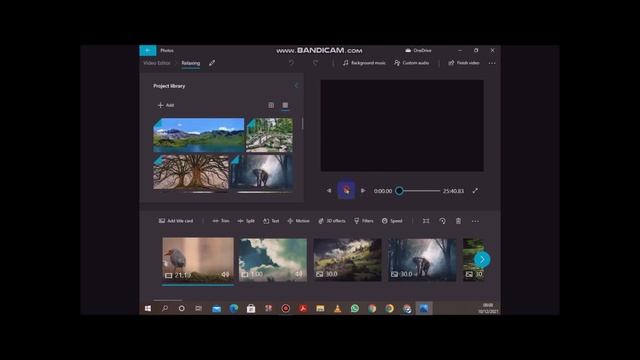This screenshot has width=640, height=360.
Task: Open Custom audio options
Action: (411, 63)
